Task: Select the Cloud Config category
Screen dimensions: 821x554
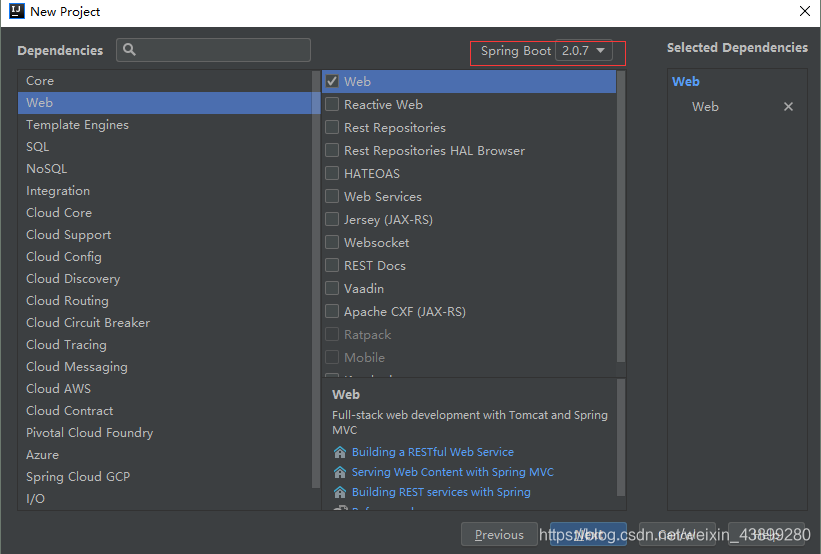Action: pyautogui.click(x=165, y=257)
